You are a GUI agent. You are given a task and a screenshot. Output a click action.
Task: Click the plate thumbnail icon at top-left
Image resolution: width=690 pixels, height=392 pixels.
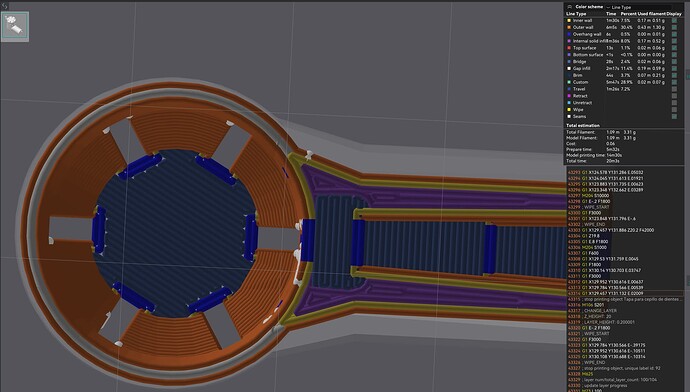click(15, 26)
